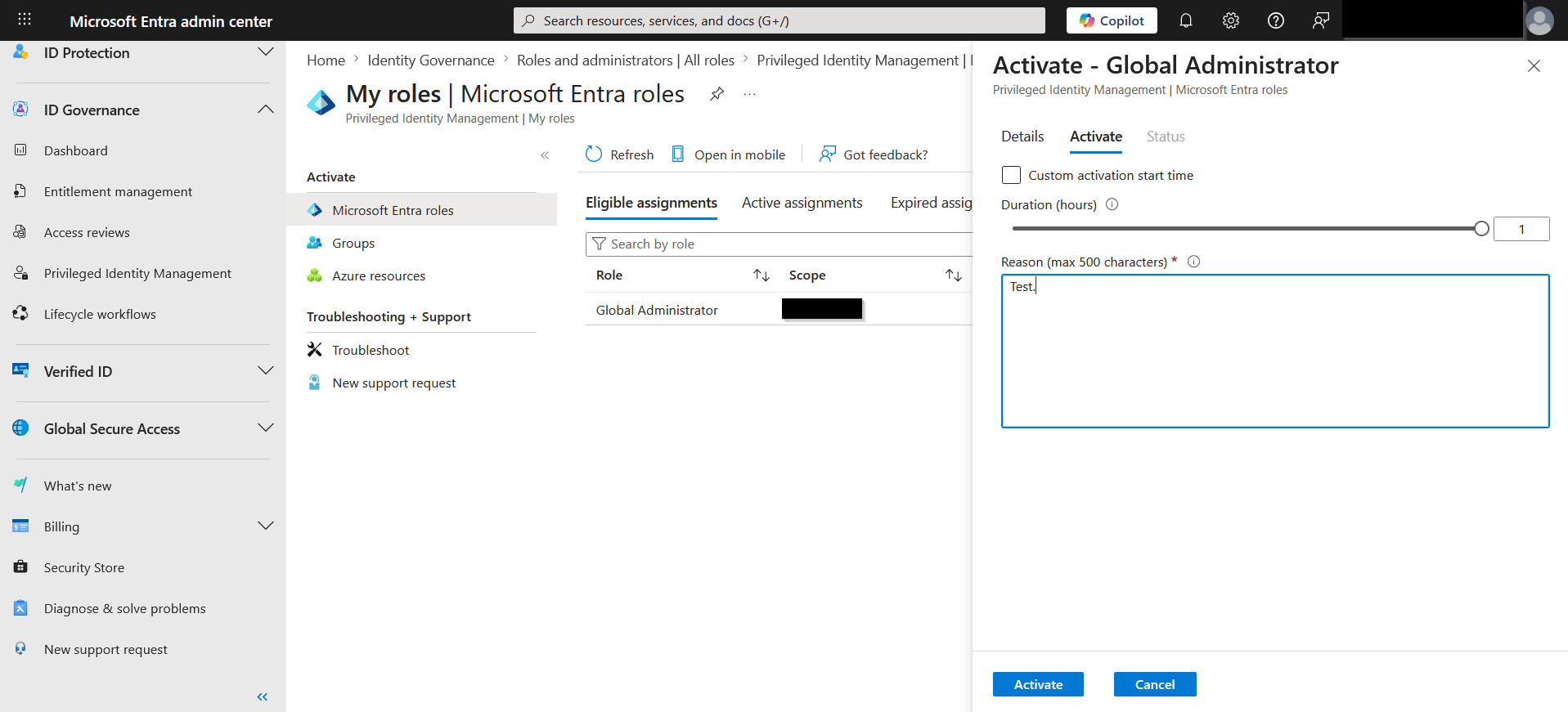
Task: Open the help question mark icon
Action: [1276, 20]
